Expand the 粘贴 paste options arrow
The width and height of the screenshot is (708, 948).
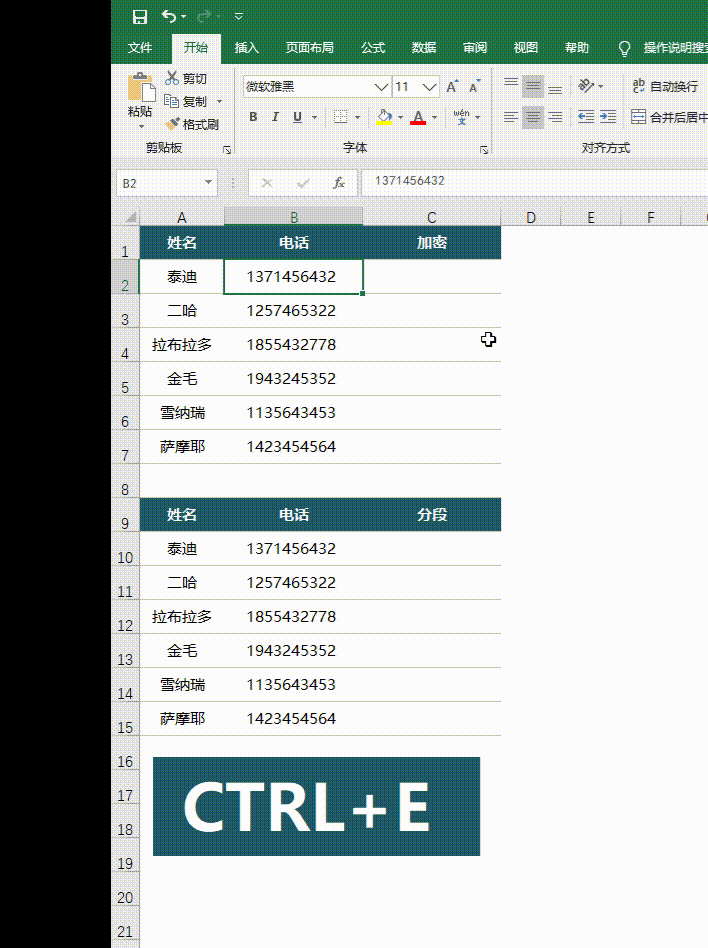[141, 126]
